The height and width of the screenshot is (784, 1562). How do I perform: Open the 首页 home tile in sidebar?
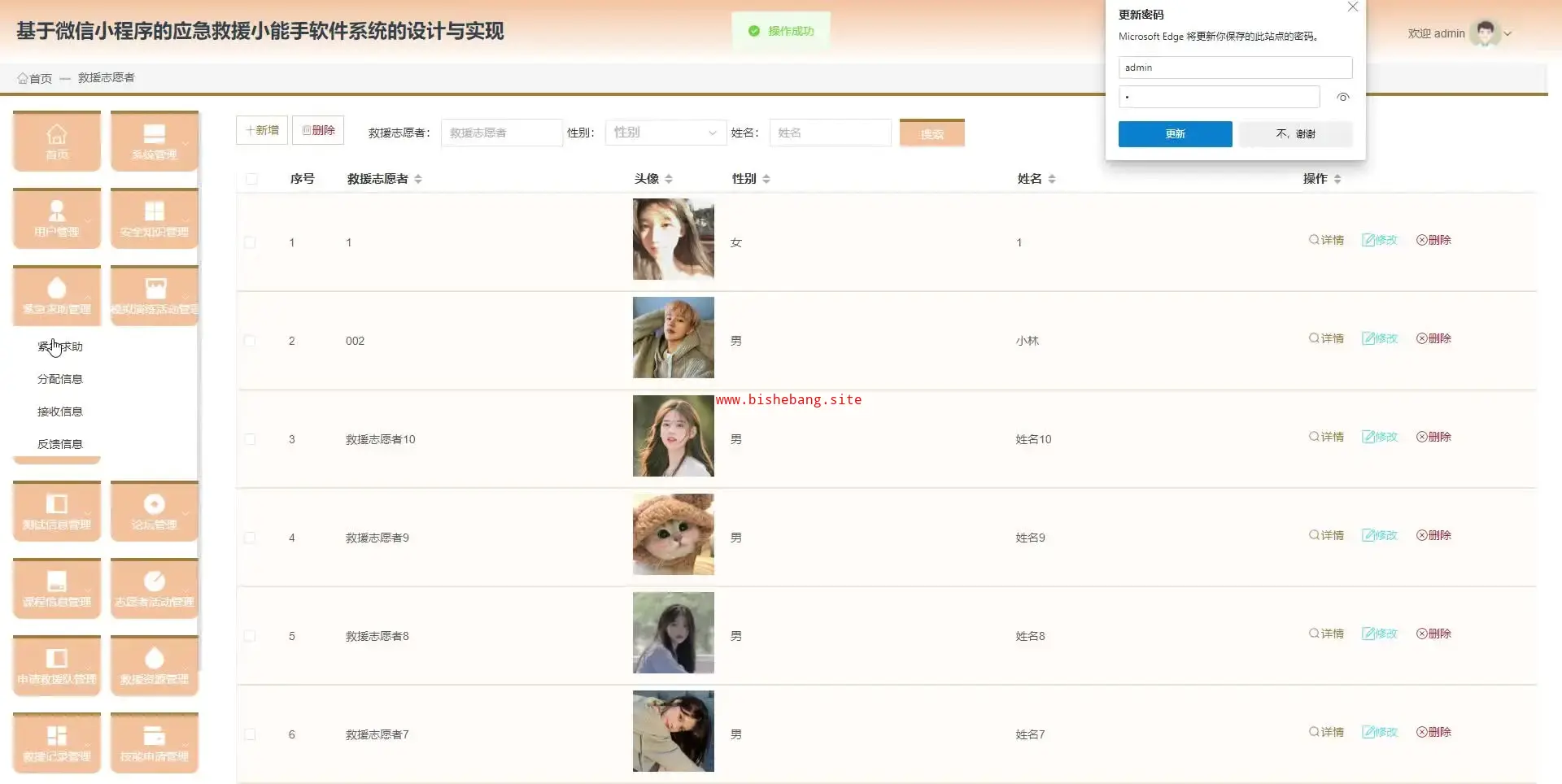[x=57, y=142]
